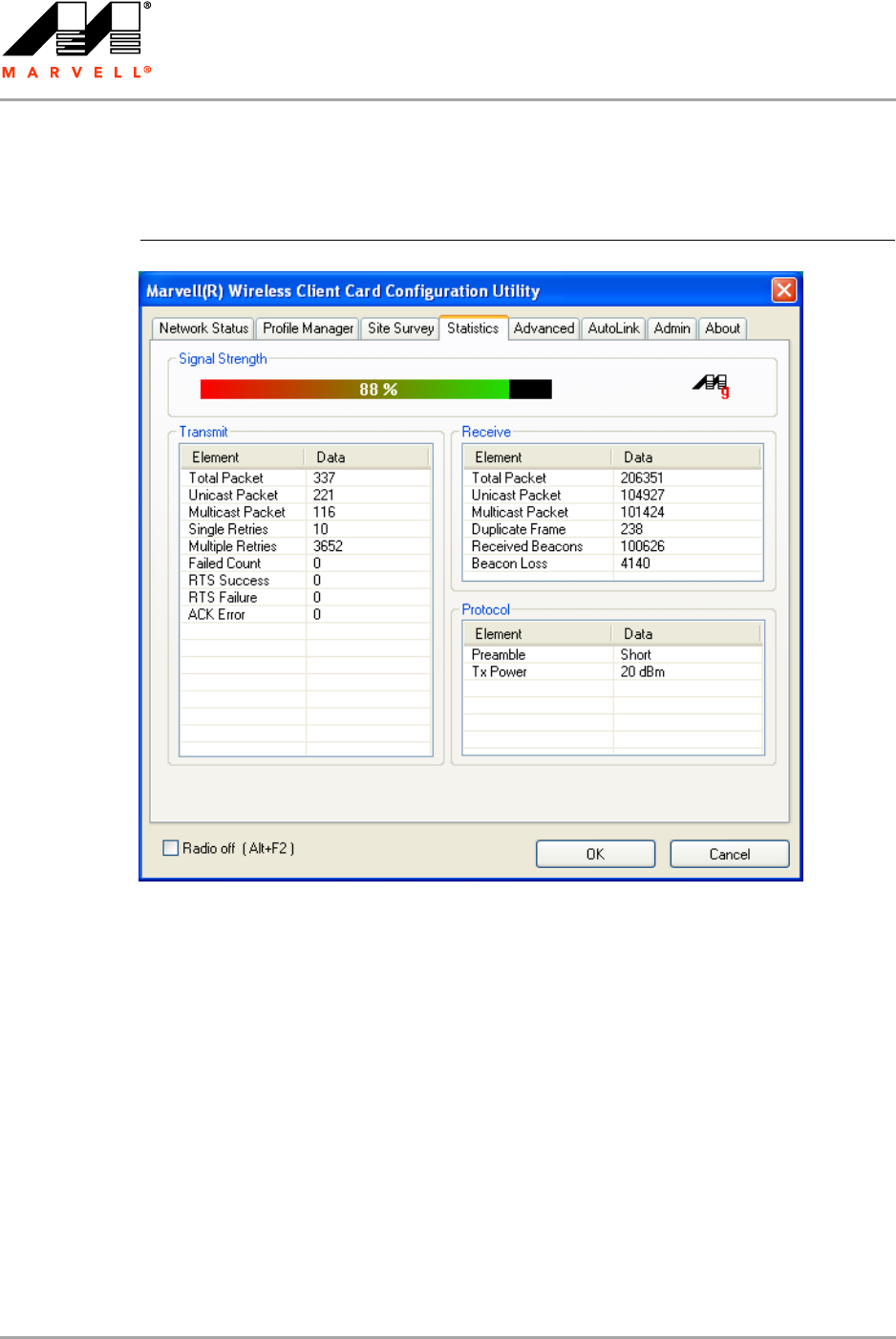
Task: Select Receive Unicast Packet row
Action: (x=612, y=495)
